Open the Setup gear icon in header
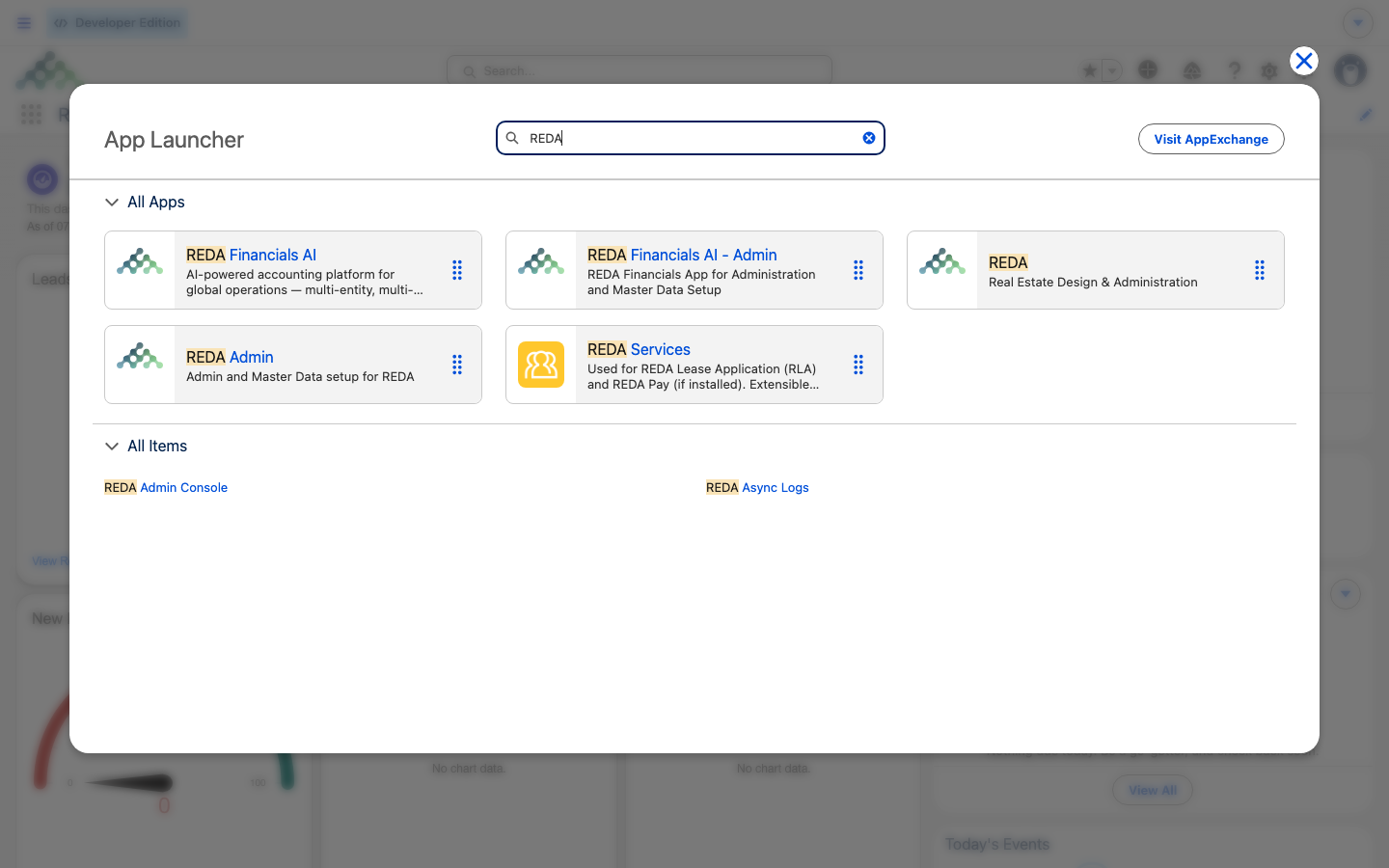The image size is (1389, 868). pos(1269,70)
